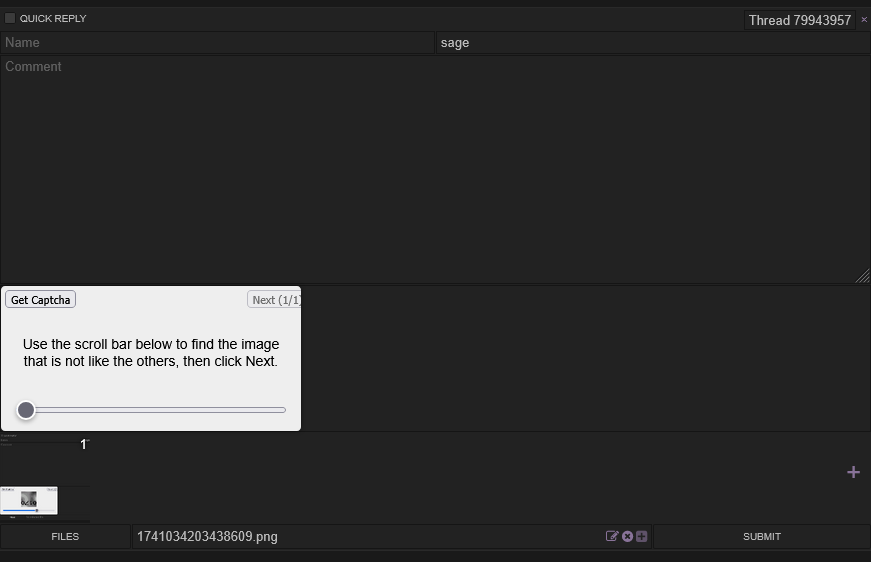Click the FILES button
The height and width of the screenshot is (562, 871).
point(65,536)
